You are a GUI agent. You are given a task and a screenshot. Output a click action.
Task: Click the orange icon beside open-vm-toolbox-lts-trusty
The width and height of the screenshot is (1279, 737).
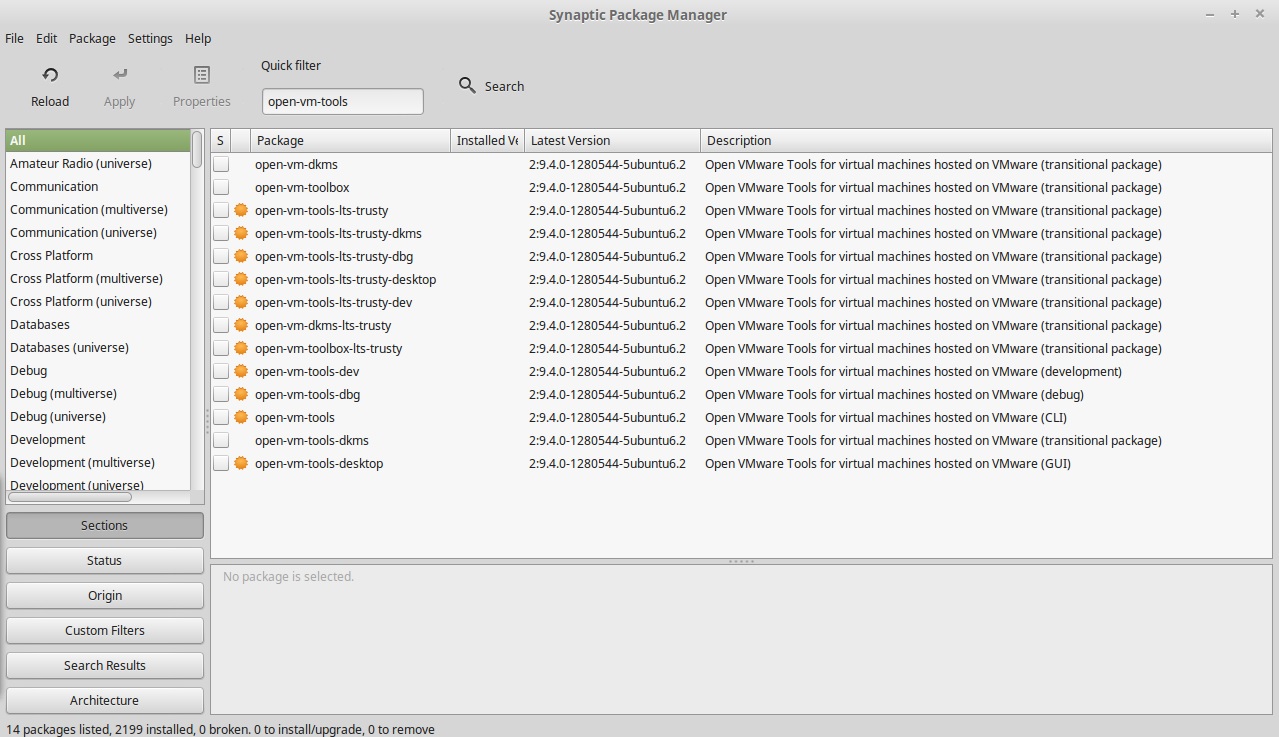(x=240, y=348)
